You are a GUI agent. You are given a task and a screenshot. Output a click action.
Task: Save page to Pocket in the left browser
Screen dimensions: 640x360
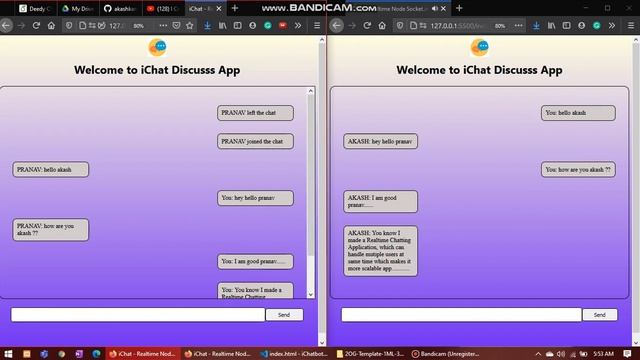click(x=176, y=26)
